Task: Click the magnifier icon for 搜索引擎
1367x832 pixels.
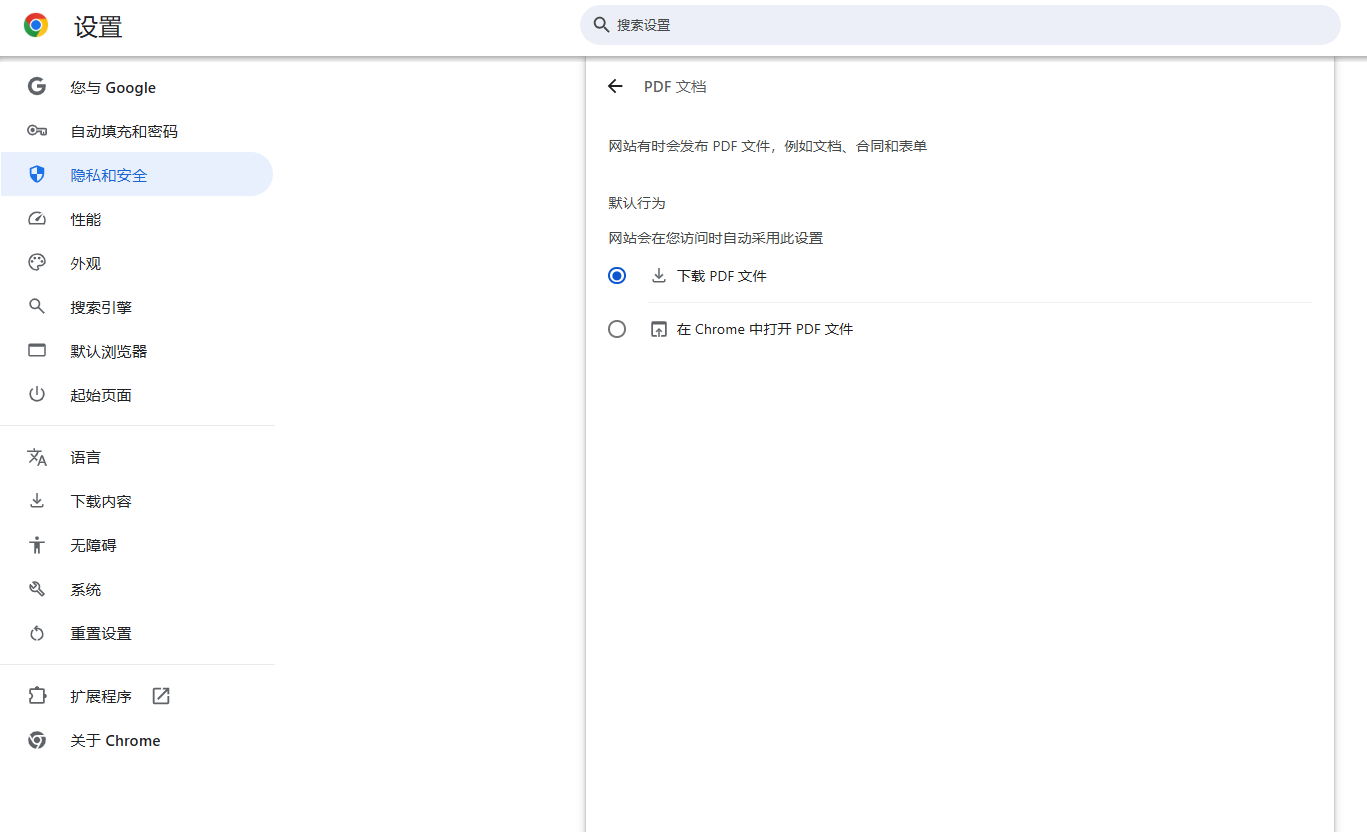Action: 37,307
